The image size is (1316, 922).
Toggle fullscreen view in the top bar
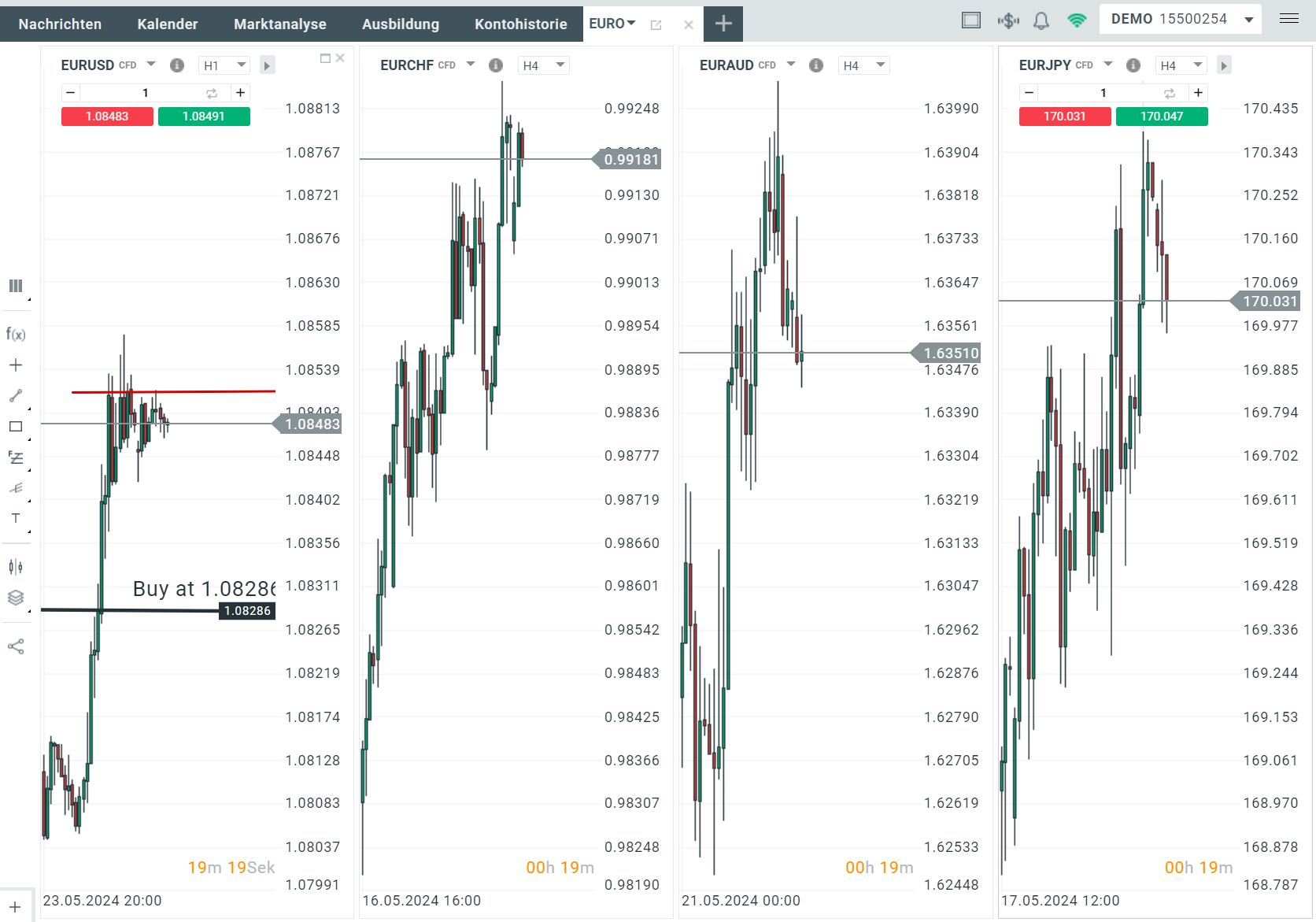tap(970, 19)
